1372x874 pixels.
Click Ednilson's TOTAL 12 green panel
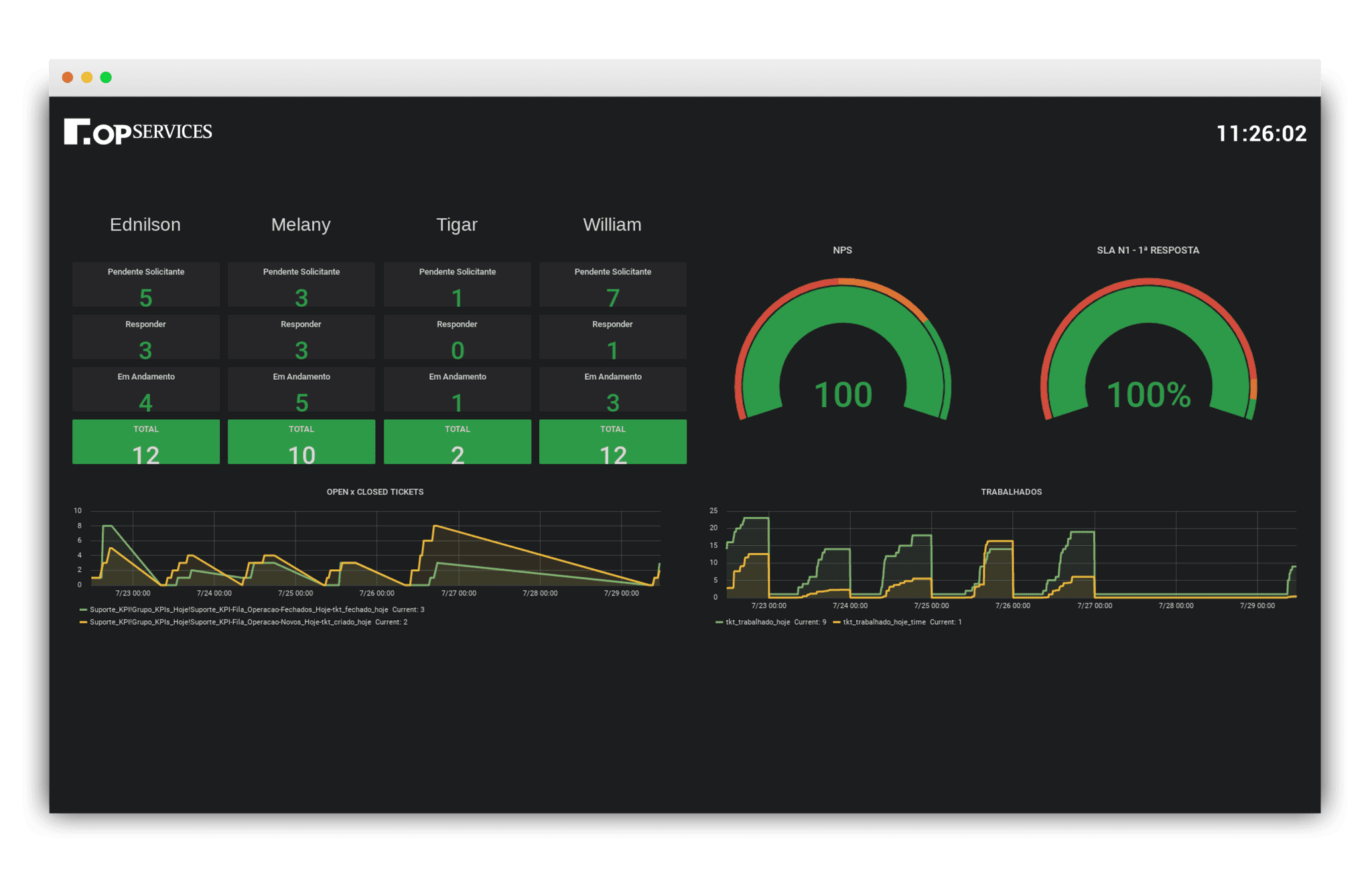pyautogui.click(x=146, y=442)
